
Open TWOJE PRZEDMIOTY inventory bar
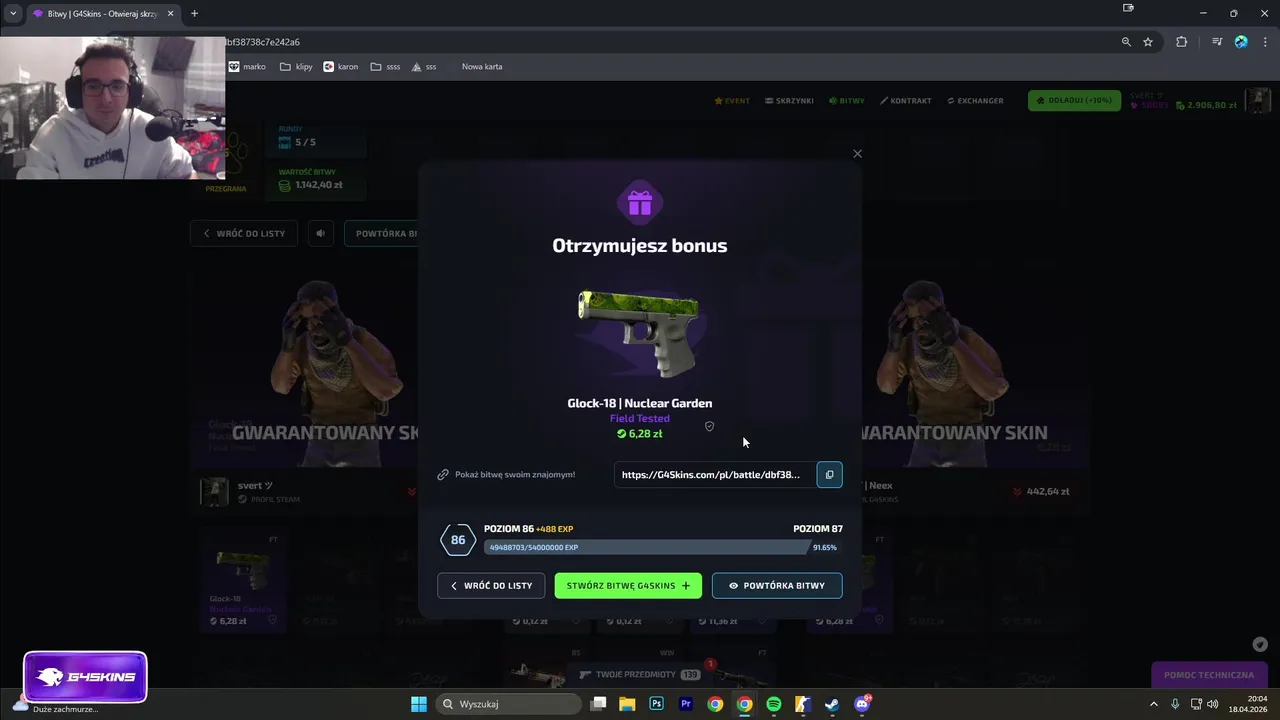(640, 674)
